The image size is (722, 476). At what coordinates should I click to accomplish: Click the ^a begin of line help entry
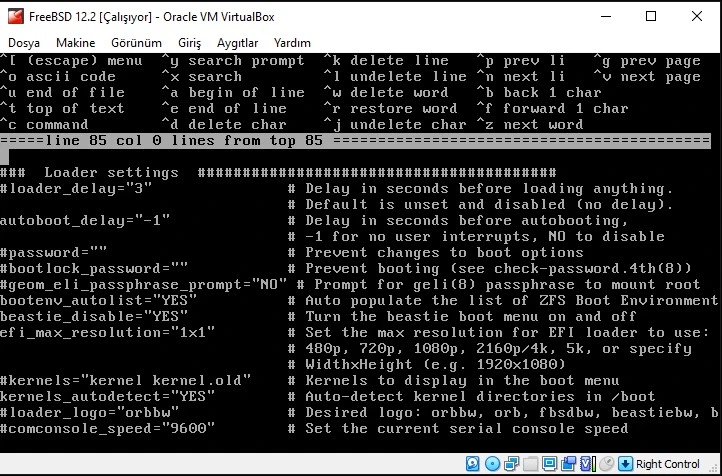point(233,93)
